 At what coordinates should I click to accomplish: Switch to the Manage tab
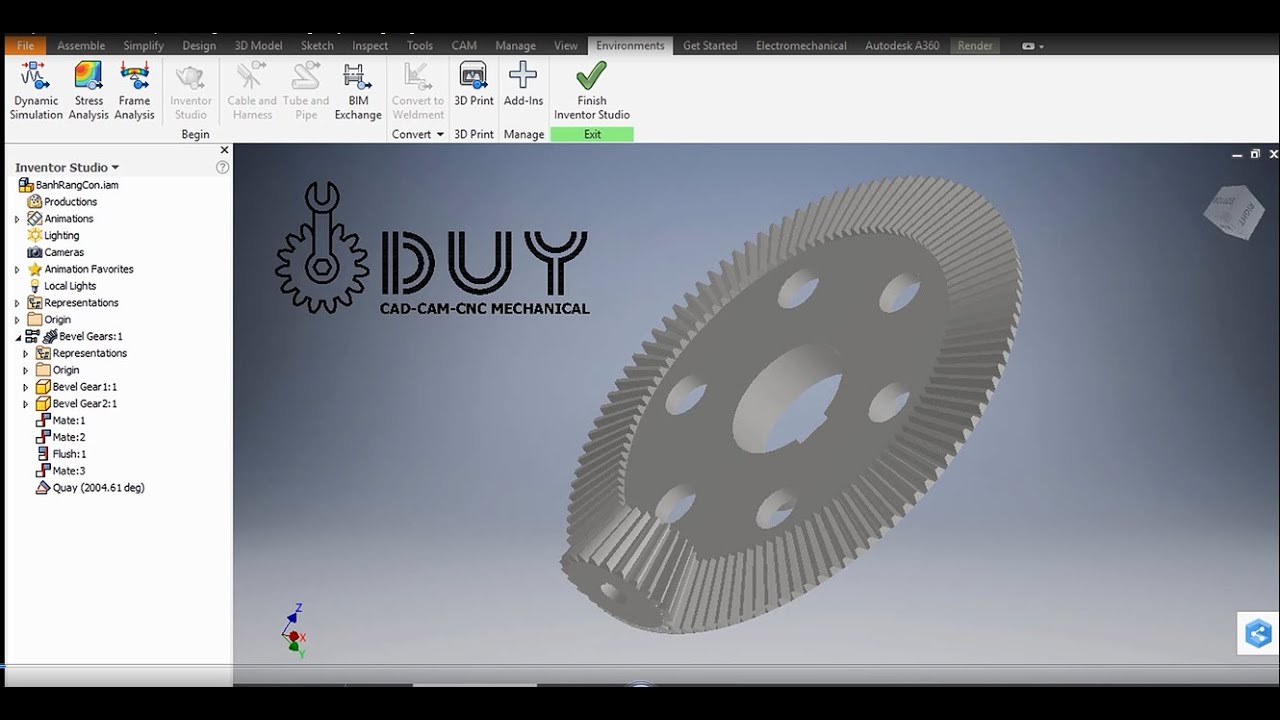point(515,45)
